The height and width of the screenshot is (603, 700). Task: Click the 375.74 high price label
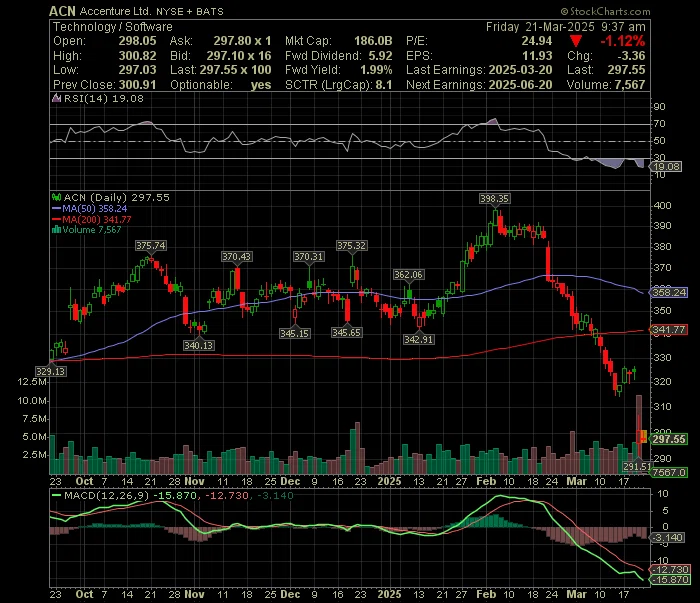151,245
